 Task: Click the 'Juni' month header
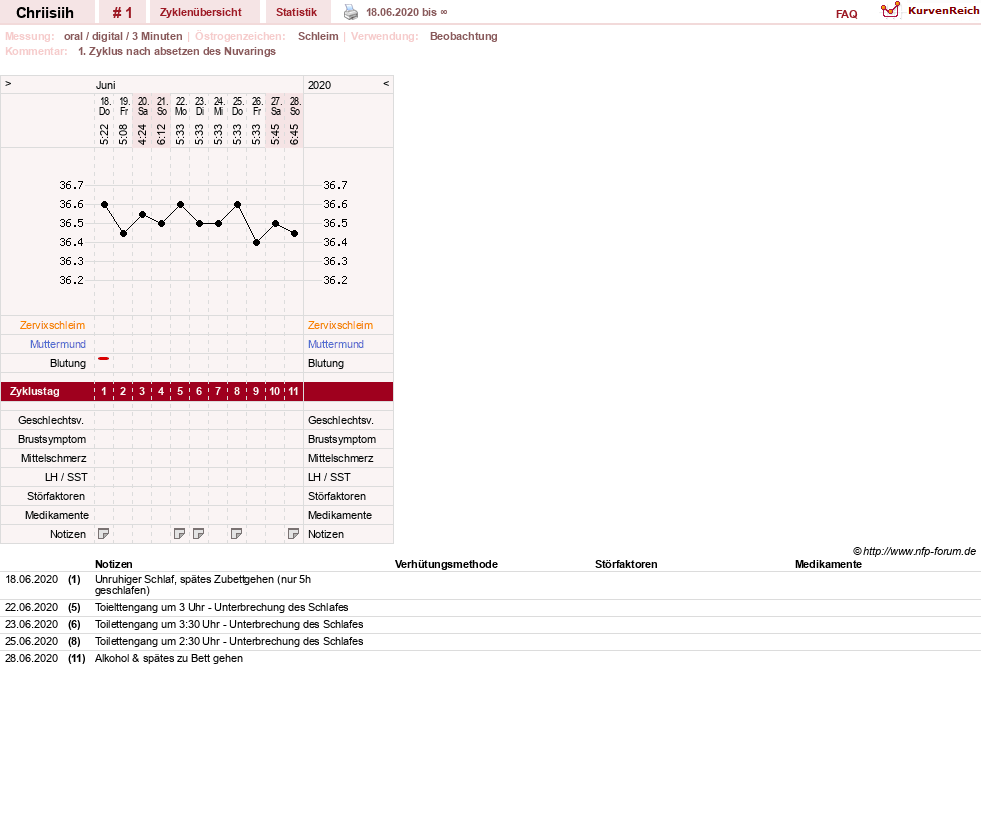click(x=106, y=85)
